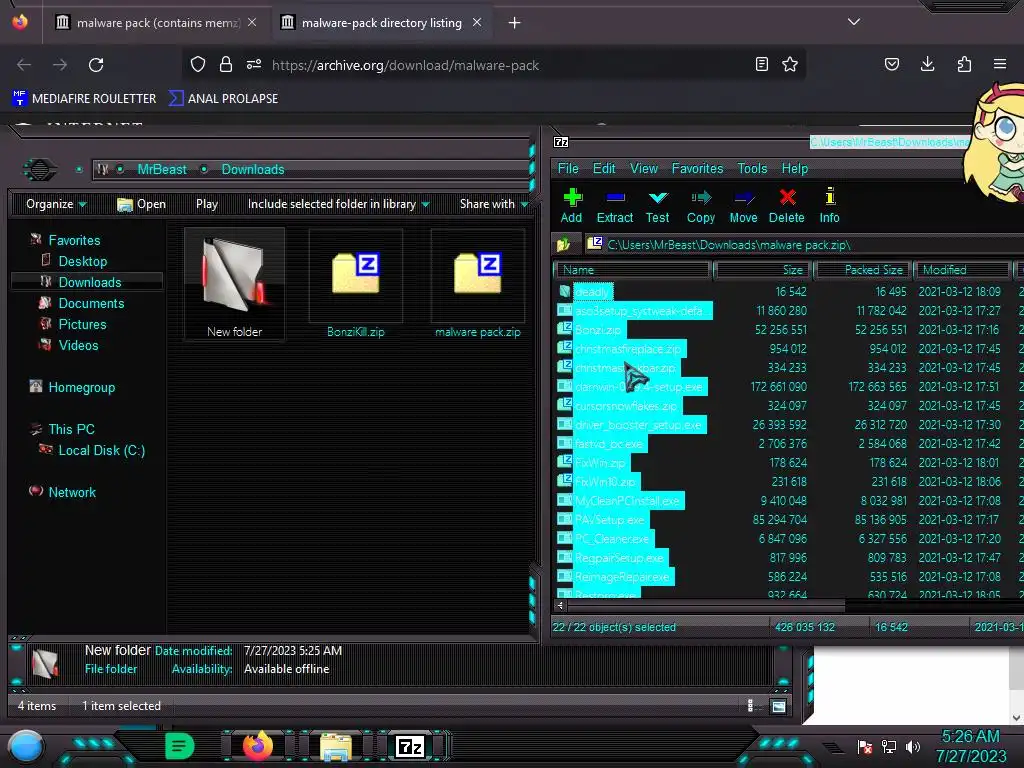
Task: Bookmark this page with the star icon
Action: (790, 64)
